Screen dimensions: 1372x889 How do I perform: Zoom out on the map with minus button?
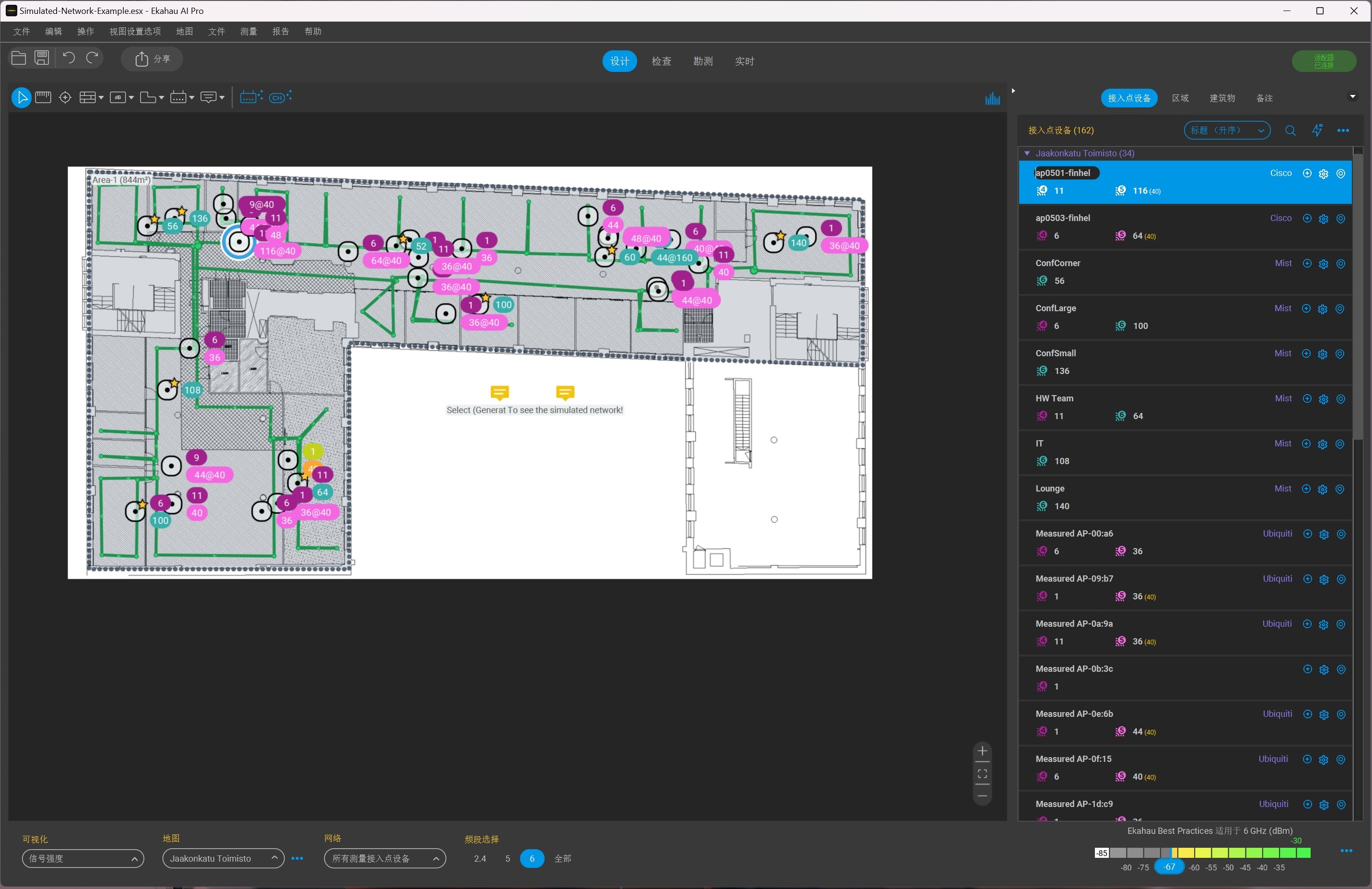[x=982, y=796]
